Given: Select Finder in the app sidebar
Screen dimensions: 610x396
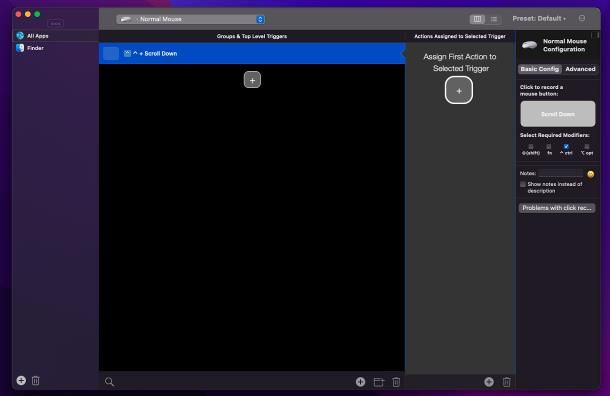Looking at the screenshot, I should pos(55,48).
